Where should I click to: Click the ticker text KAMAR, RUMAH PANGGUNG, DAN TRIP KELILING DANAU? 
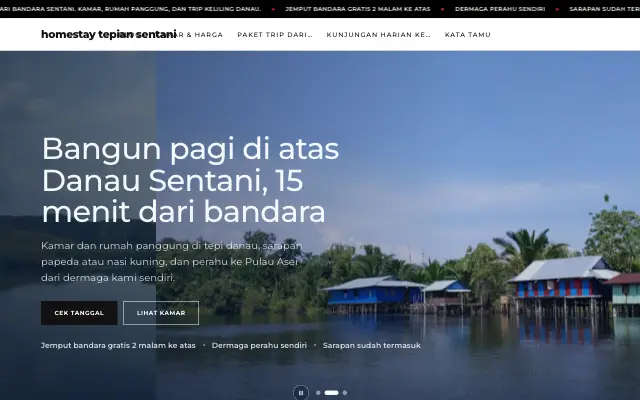point(169,9)
